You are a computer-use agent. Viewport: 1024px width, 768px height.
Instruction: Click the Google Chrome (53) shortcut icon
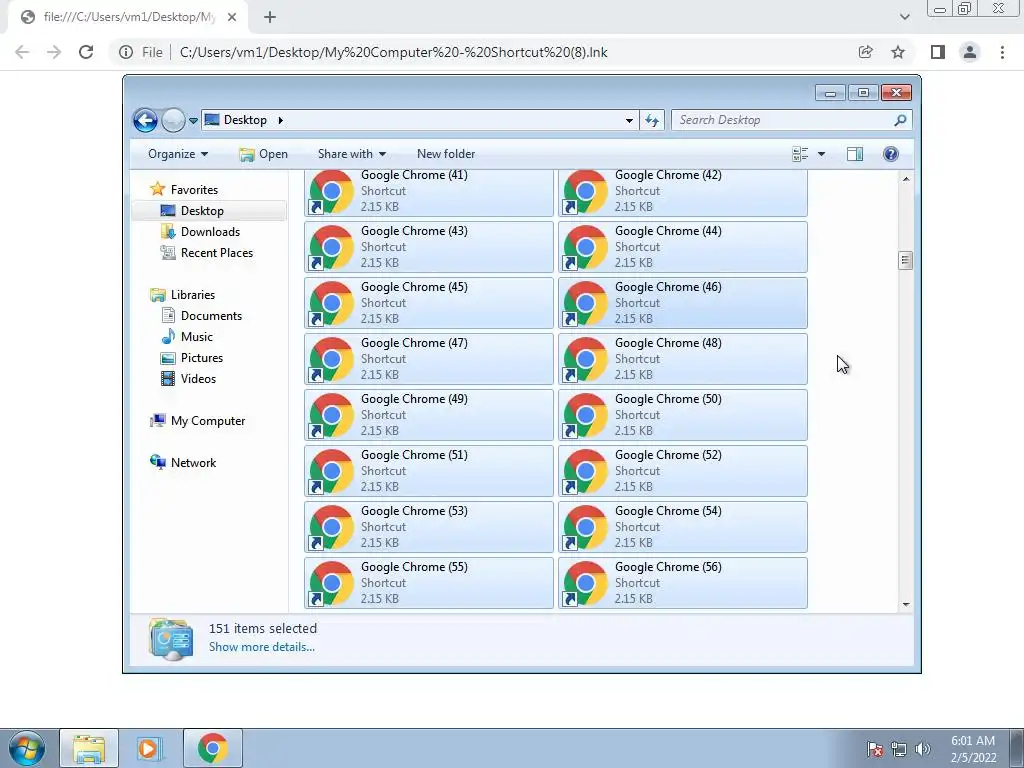(x=331, y=527)
